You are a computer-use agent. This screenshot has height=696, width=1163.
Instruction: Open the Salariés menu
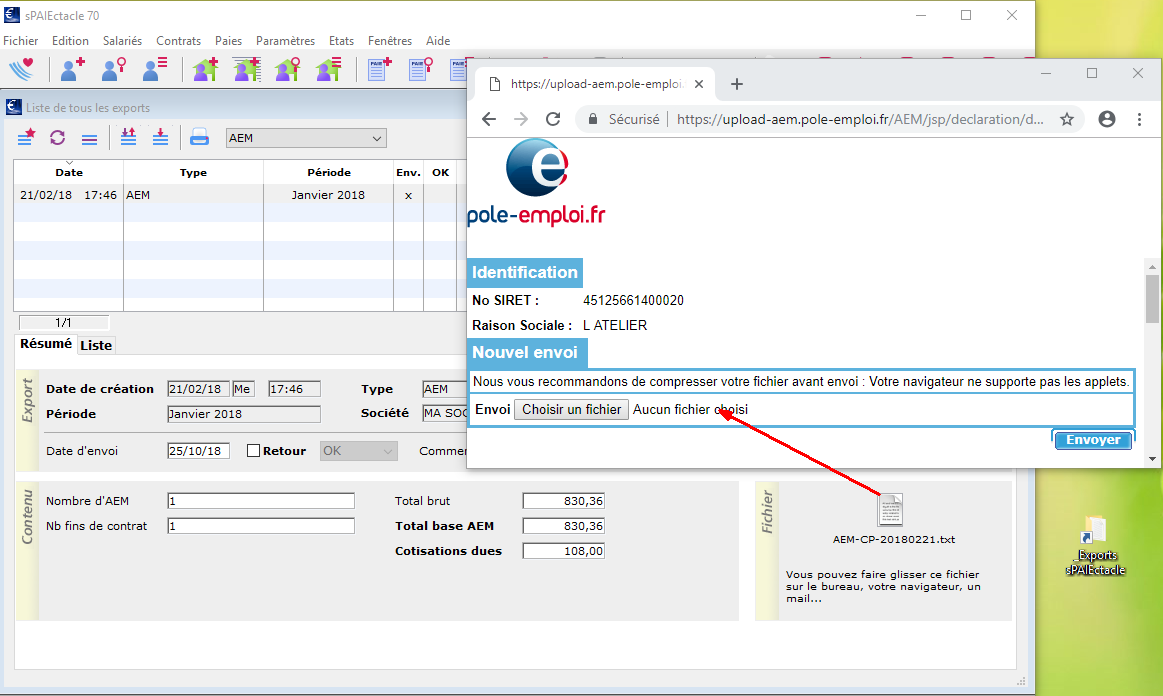click(x=122, y=41)
